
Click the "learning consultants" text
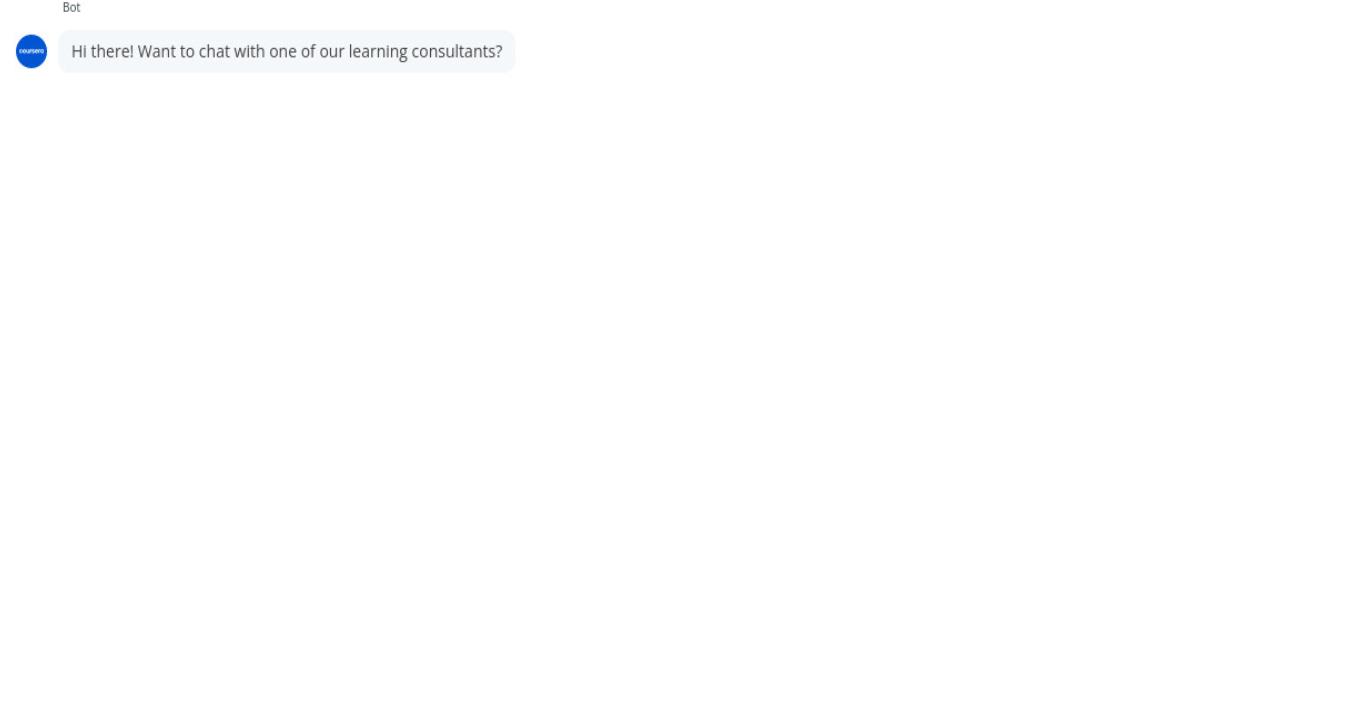coord(423,52)
